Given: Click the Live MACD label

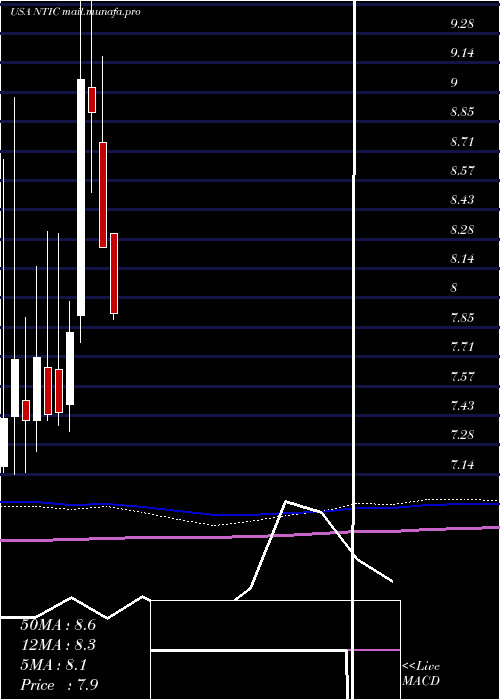Looking at the screenshot, I should click(x=421, y=674).
